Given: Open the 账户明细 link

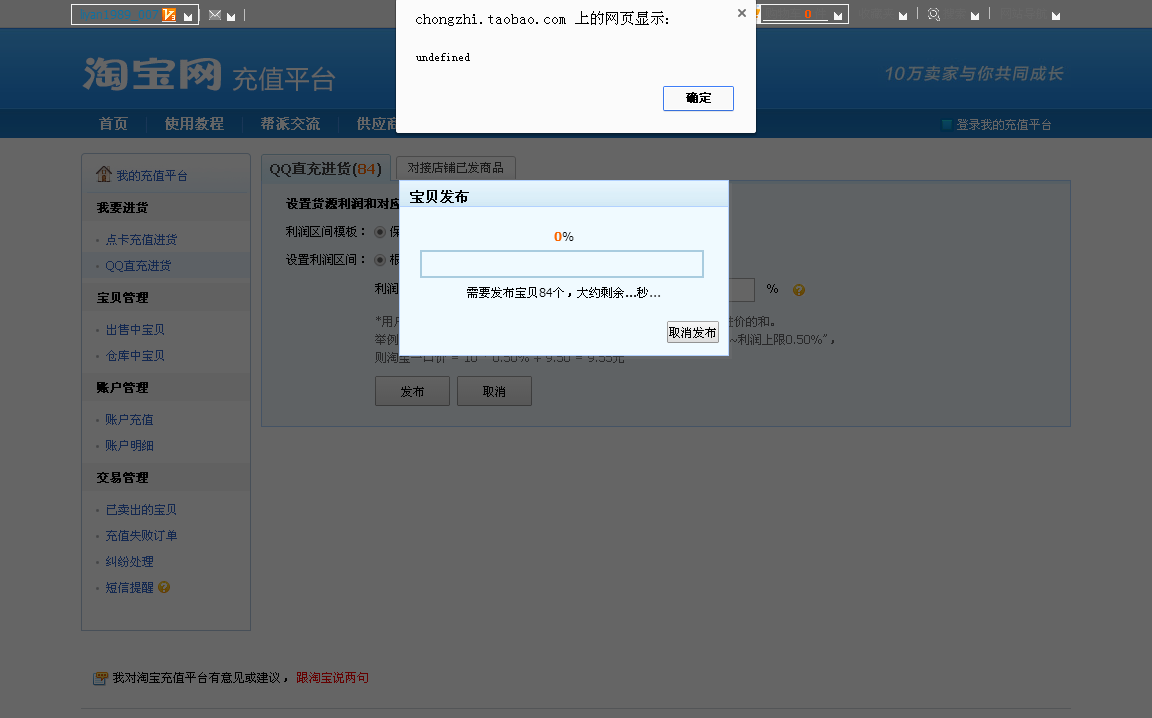Looking at the screenshot, I should [129, 445].
